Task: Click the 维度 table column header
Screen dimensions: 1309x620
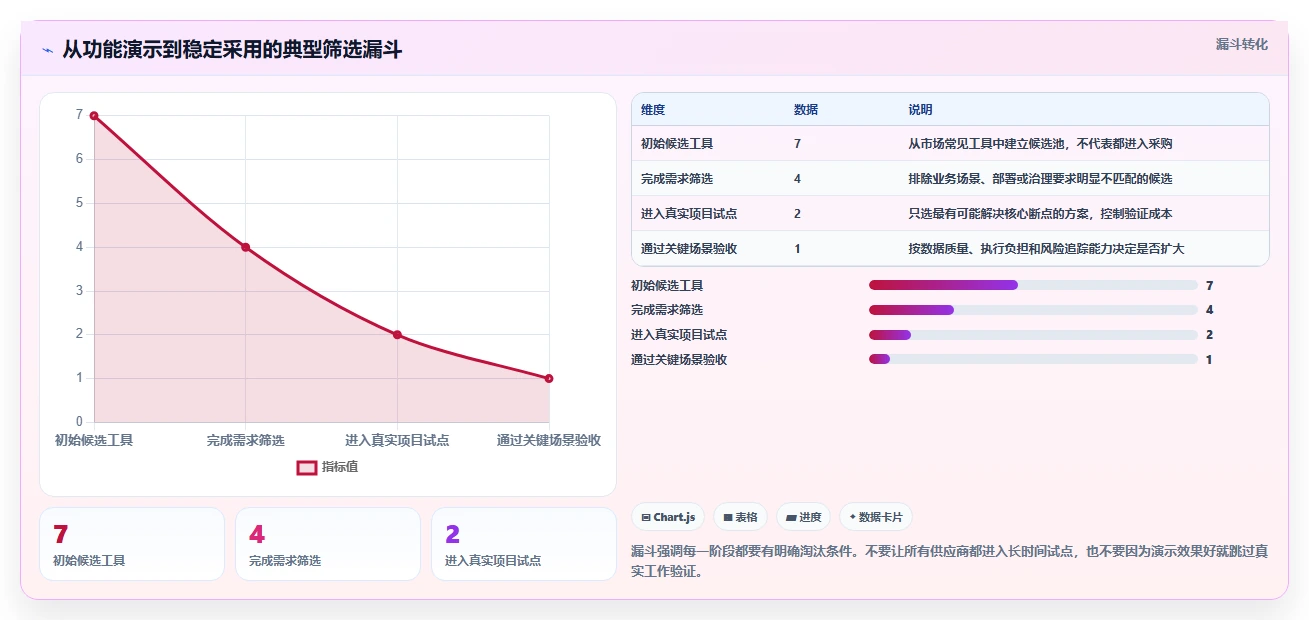Action: [x=653, y=110]
